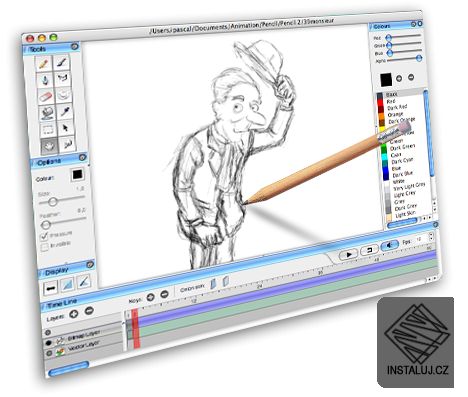Screen dimensions: 468x397
Task: Detach the Options panel with its header button
Action: point(82,157)
